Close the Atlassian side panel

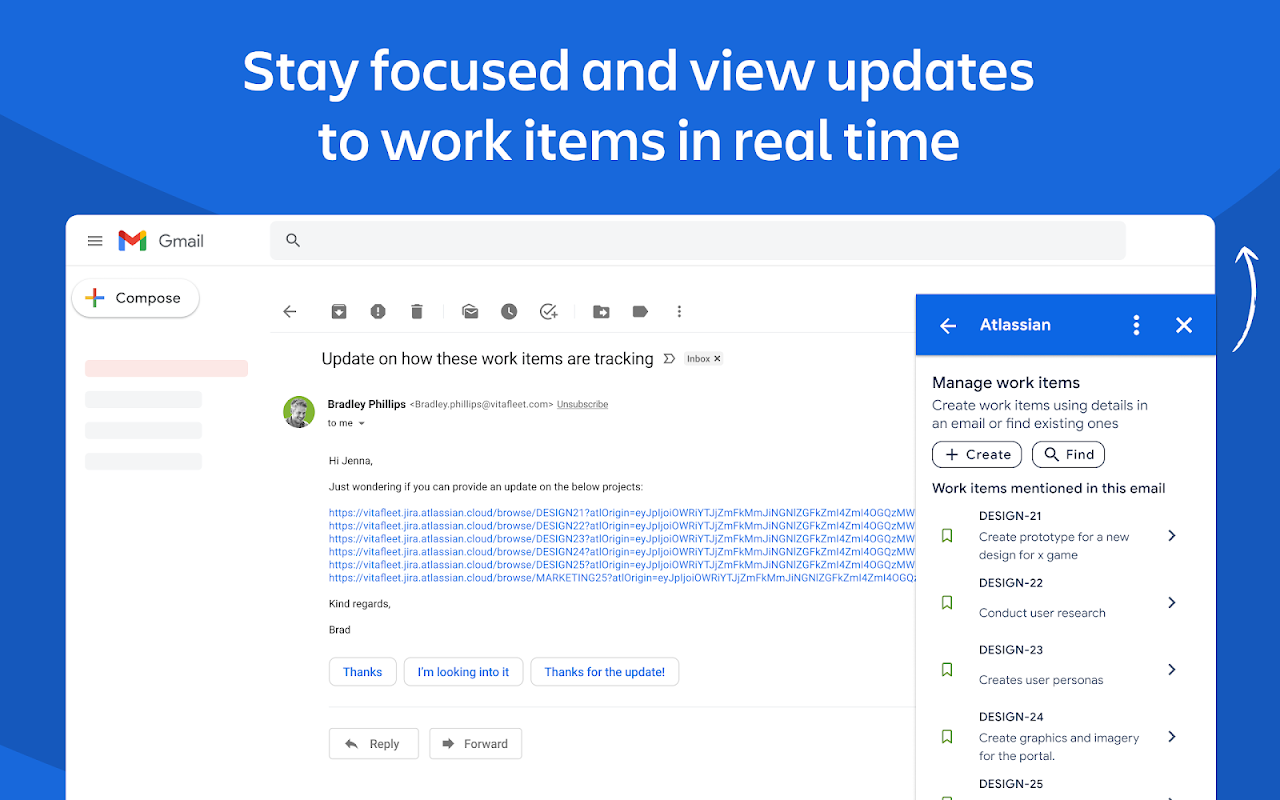(x=1184, y=325)
